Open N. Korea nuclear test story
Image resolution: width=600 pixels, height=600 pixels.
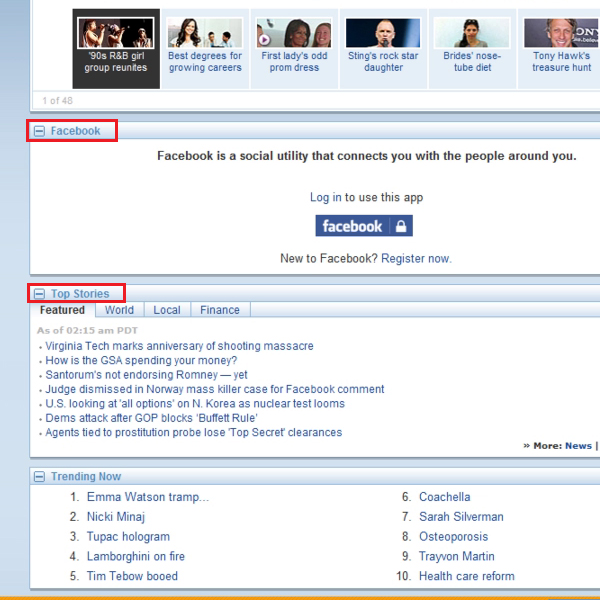pyautogui.click(x=195, y=404)
